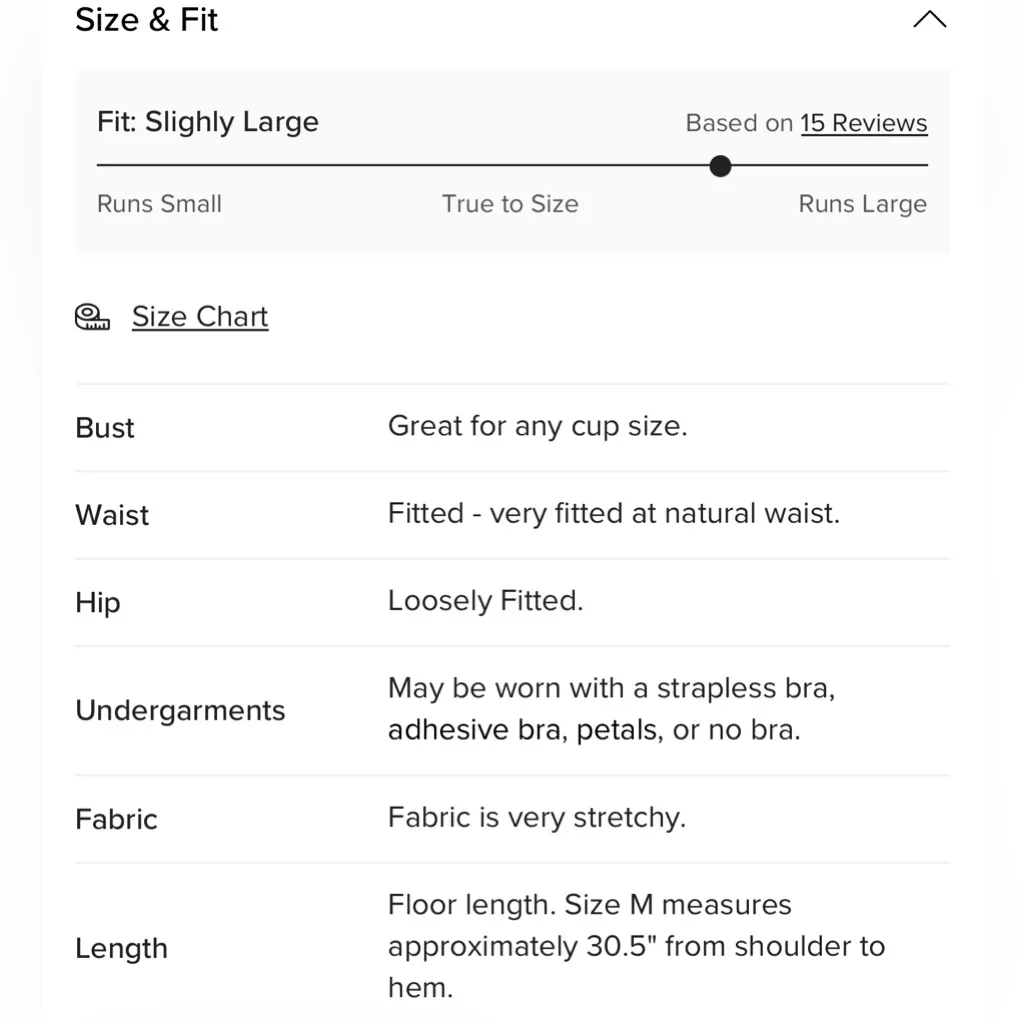Click the measuring tape icon

[x=92, y=317]
